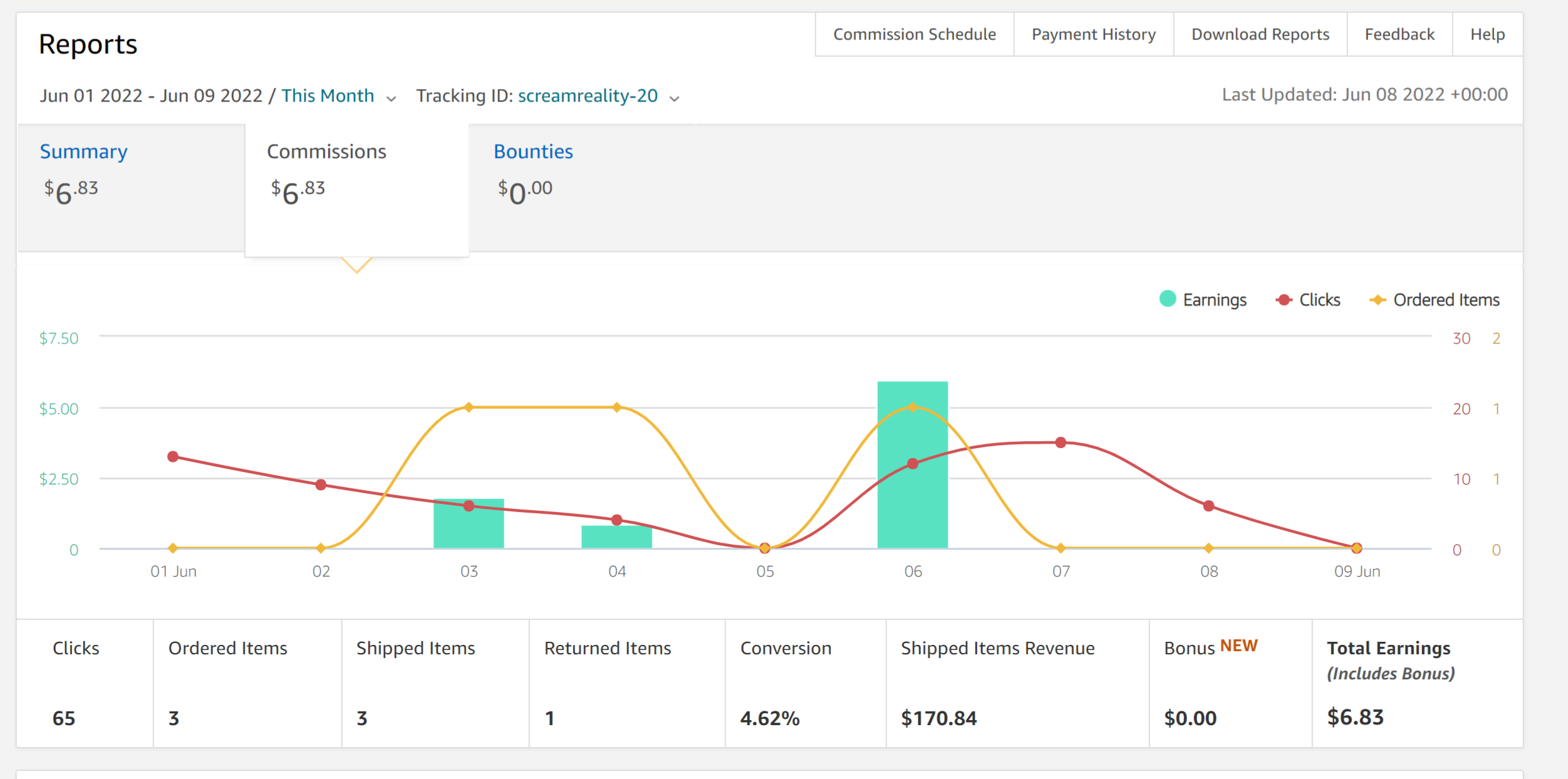
Task: Open the screamreality-20 tracking ID selector
Action: (588, 95)
